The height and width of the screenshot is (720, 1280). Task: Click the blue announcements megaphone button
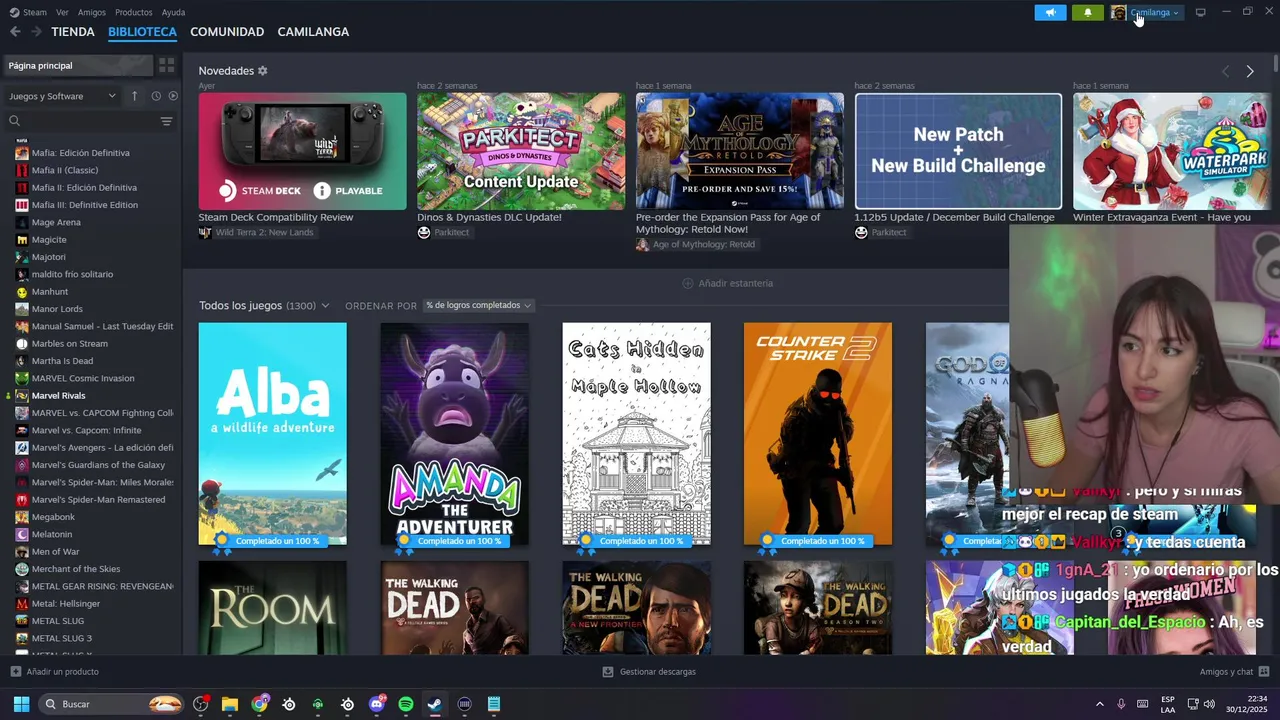[1050, 12]
